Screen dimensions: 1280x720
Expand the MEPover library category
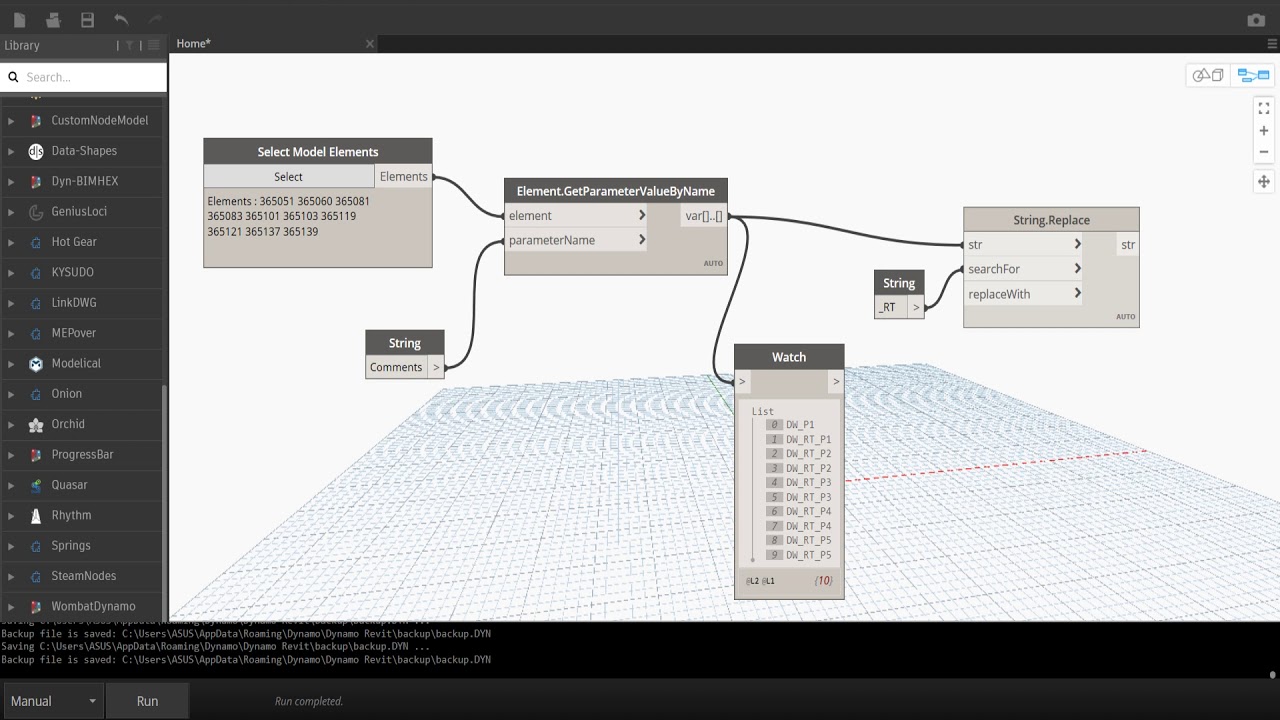tap(11, 333)
